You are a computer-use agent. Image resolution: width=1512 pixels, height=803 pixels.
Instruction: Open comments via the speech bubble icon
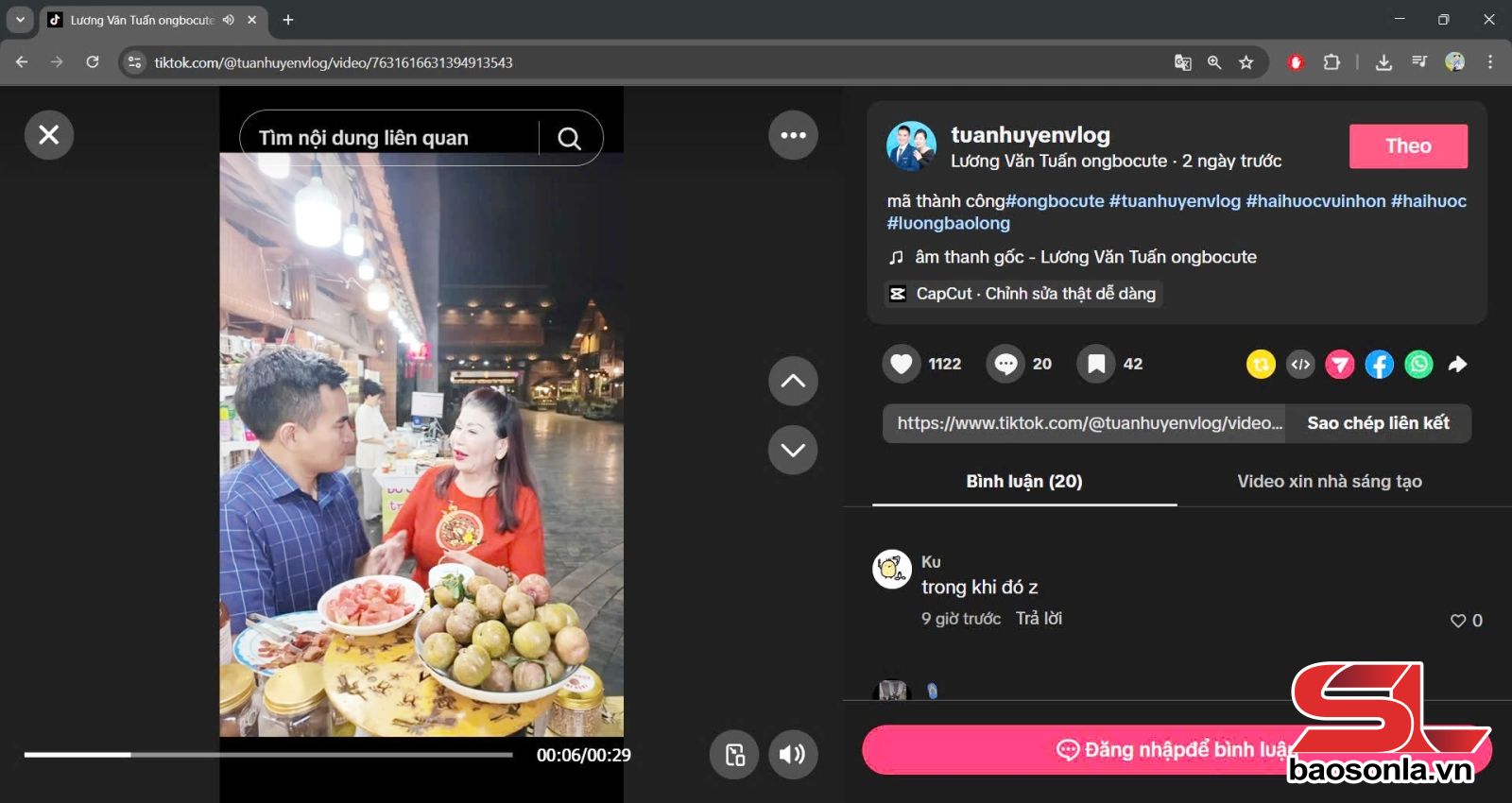point(1005,364)
